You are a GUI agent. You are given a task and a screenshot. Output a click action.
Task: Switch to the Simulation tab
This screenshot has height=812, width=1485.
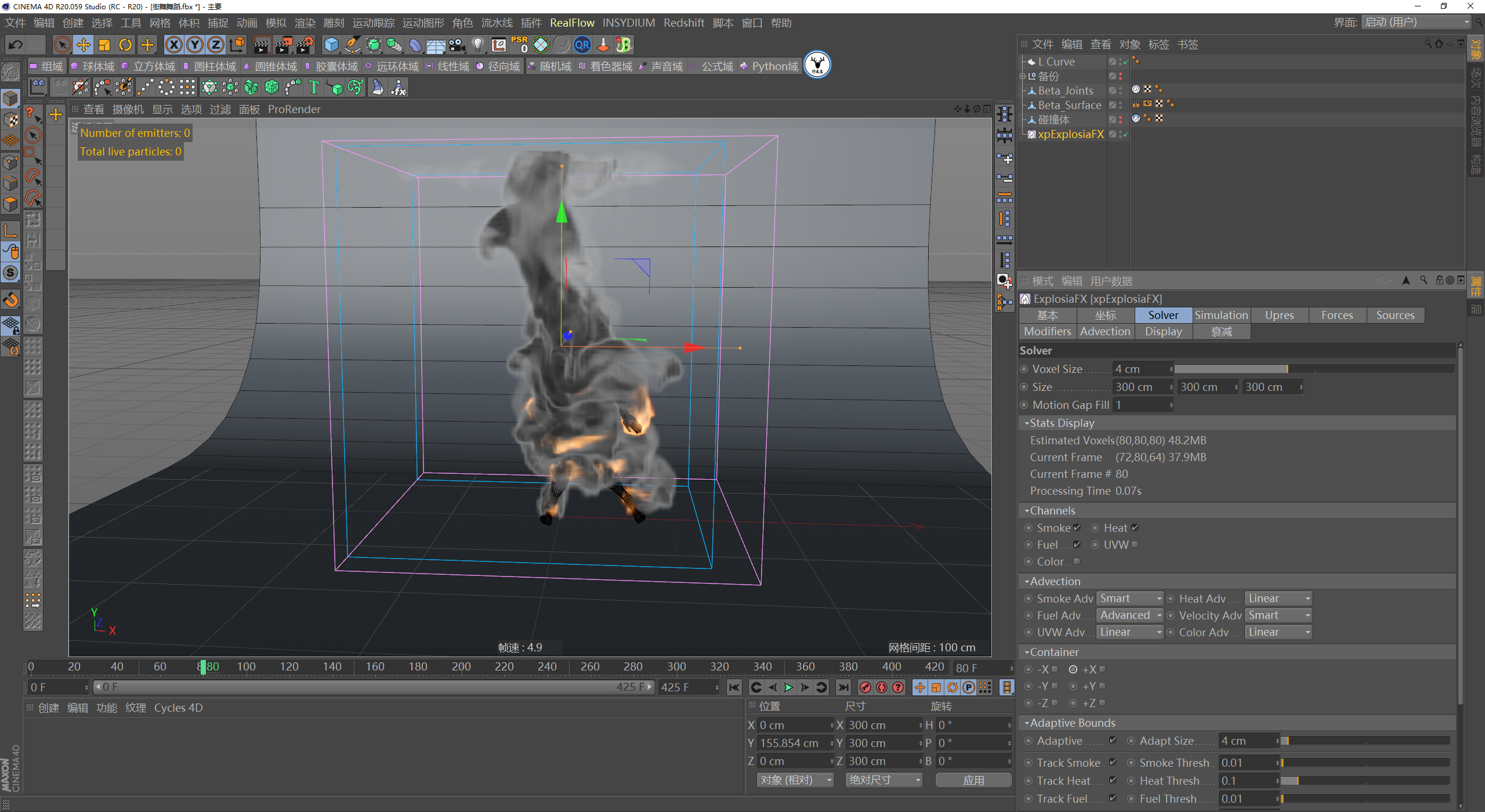[1221, 315]
